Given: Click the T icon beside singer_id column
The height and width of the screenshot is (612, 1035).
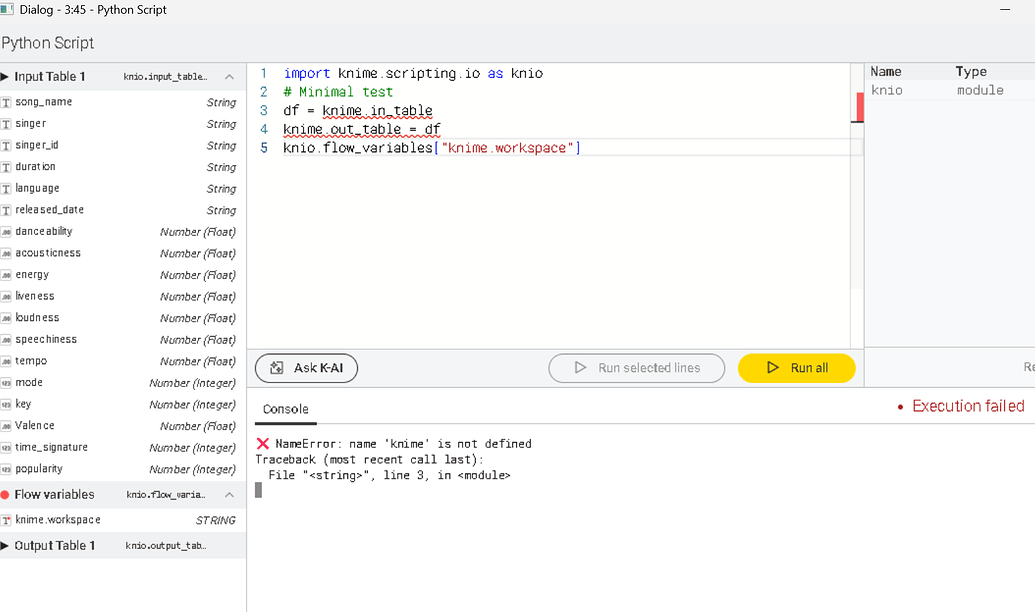Looking at the screenshot, I should pos(9,145).
